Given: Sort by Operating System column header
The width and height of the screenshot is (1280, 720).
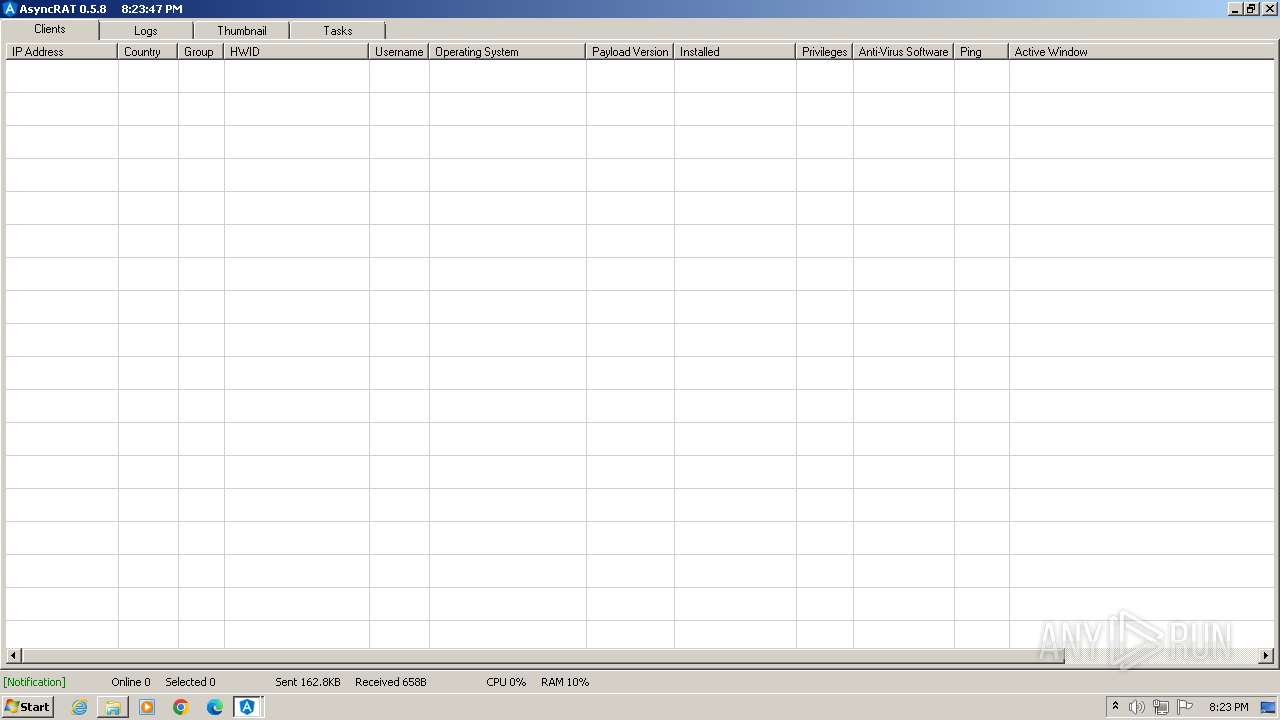Looking at the screenshot, I should [507, 52].
